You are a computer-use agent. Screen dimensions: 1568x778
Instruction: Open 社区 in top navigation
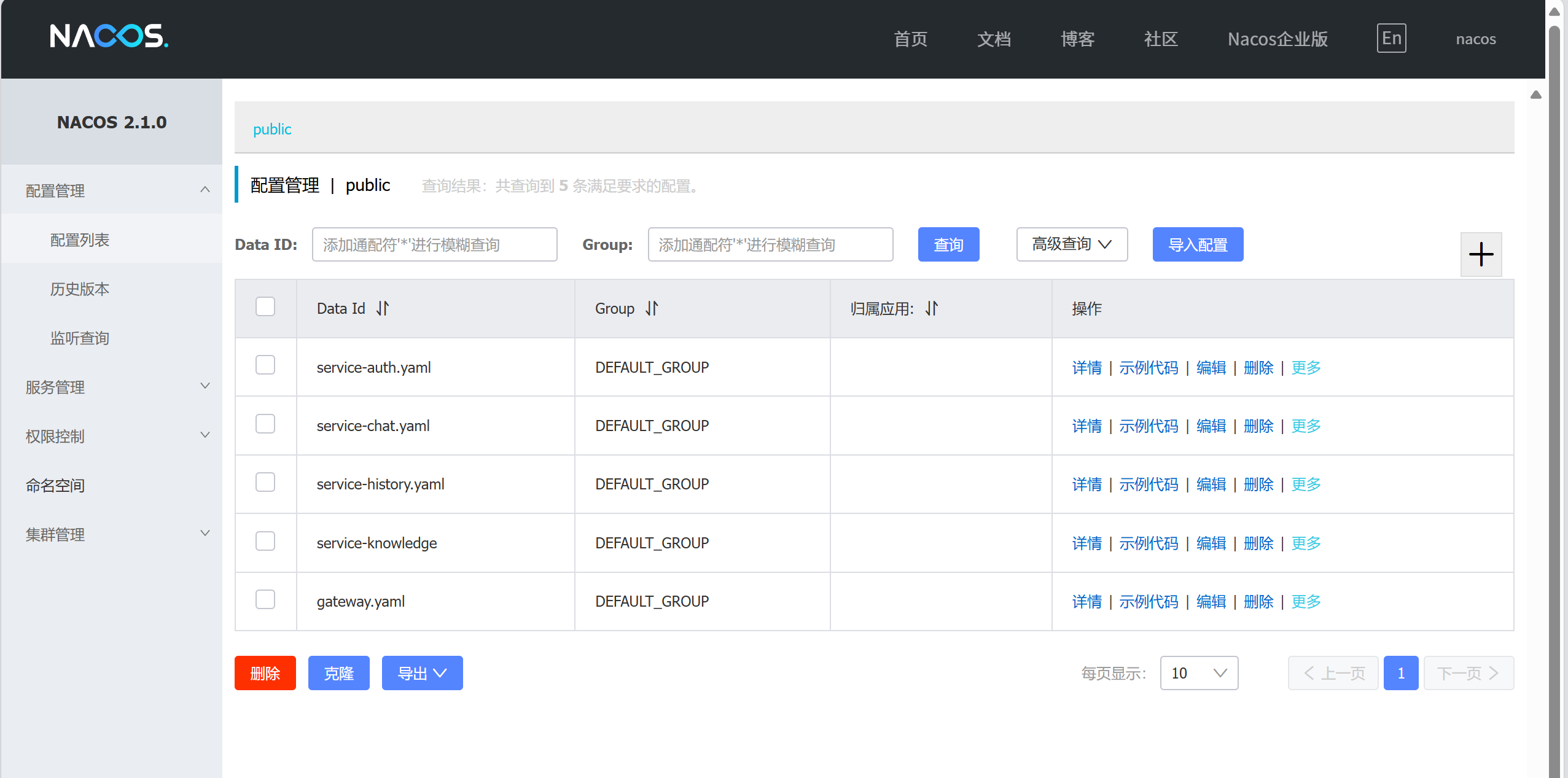(x=1161, y=39)
